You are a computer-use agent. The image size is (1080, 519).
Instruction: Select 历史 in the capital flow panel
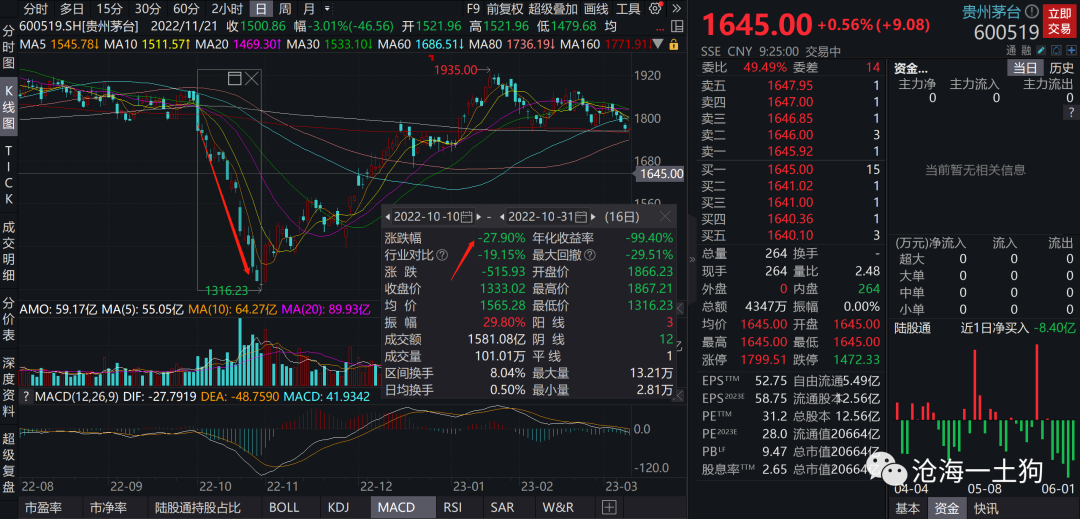(1061, 68)
